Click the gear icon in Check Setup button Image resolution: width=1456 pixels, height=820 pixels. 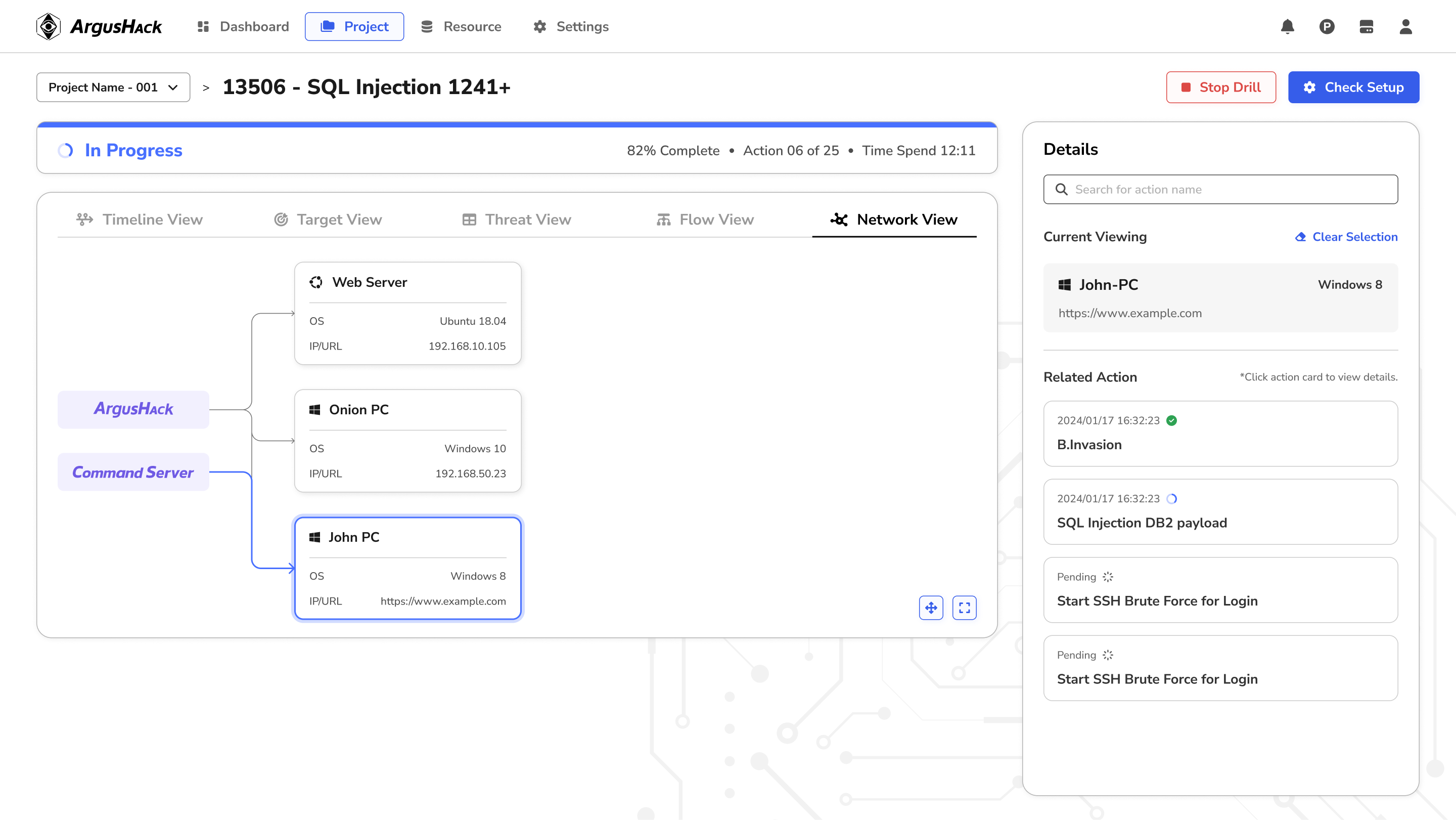(x=1309, y=87)
